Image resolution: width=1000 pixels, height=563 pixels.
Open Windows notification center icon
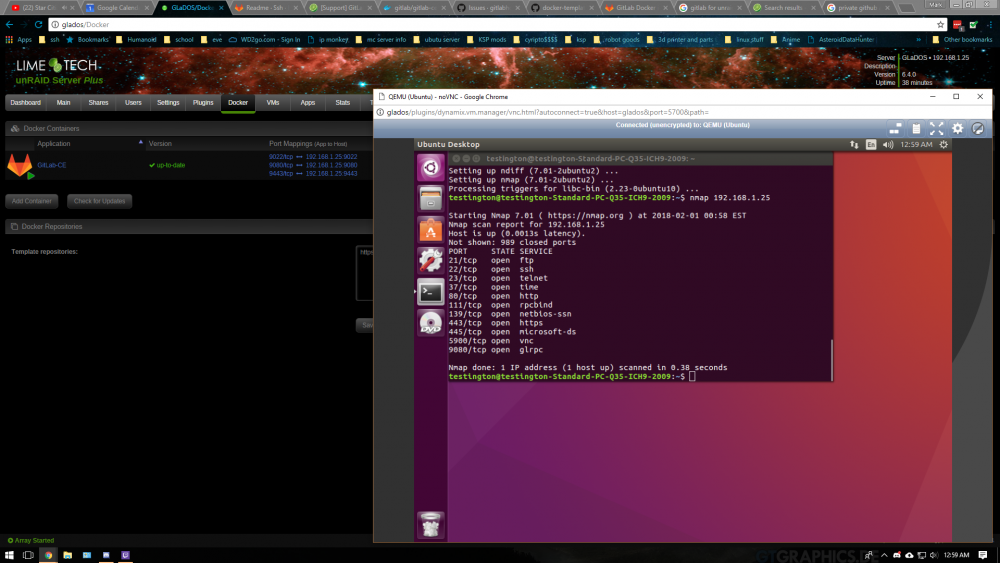click(x=983, y=555)
